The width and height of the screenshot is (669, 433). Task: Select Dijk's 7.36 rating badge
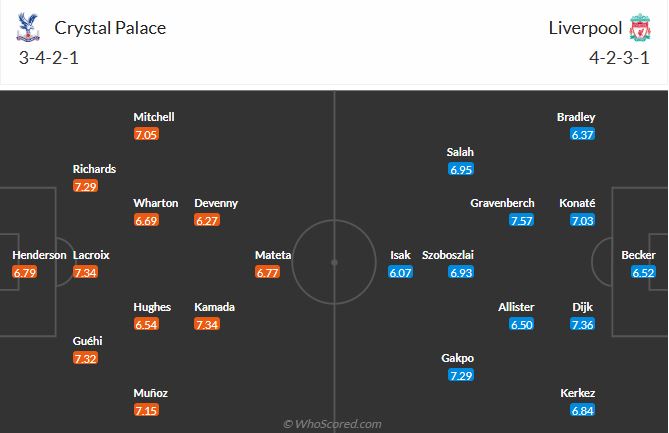[582, 324]
